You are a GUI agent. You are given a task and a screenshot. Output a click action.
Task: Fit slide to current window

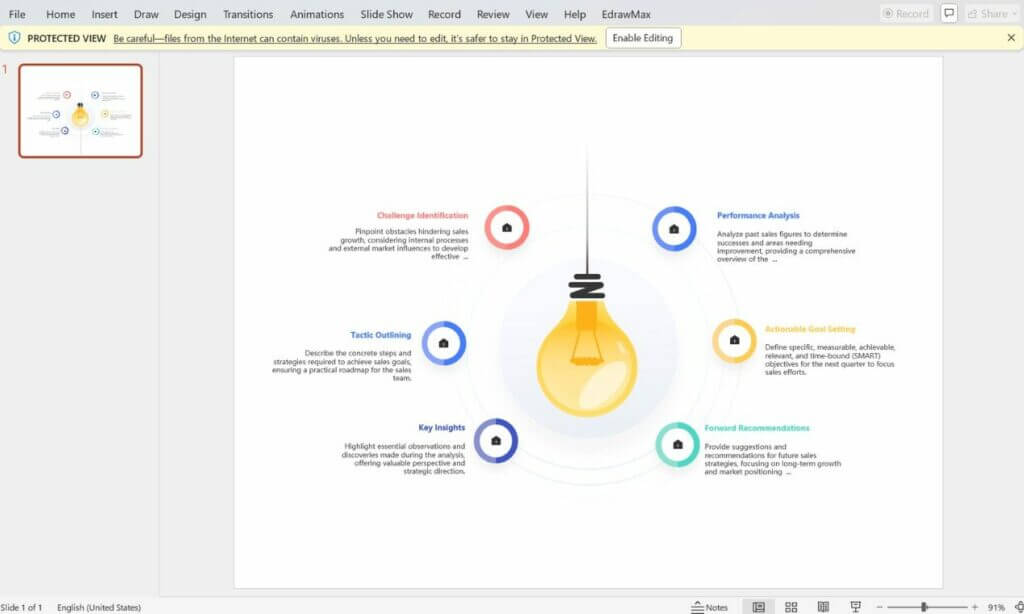tap(1019, 607)
